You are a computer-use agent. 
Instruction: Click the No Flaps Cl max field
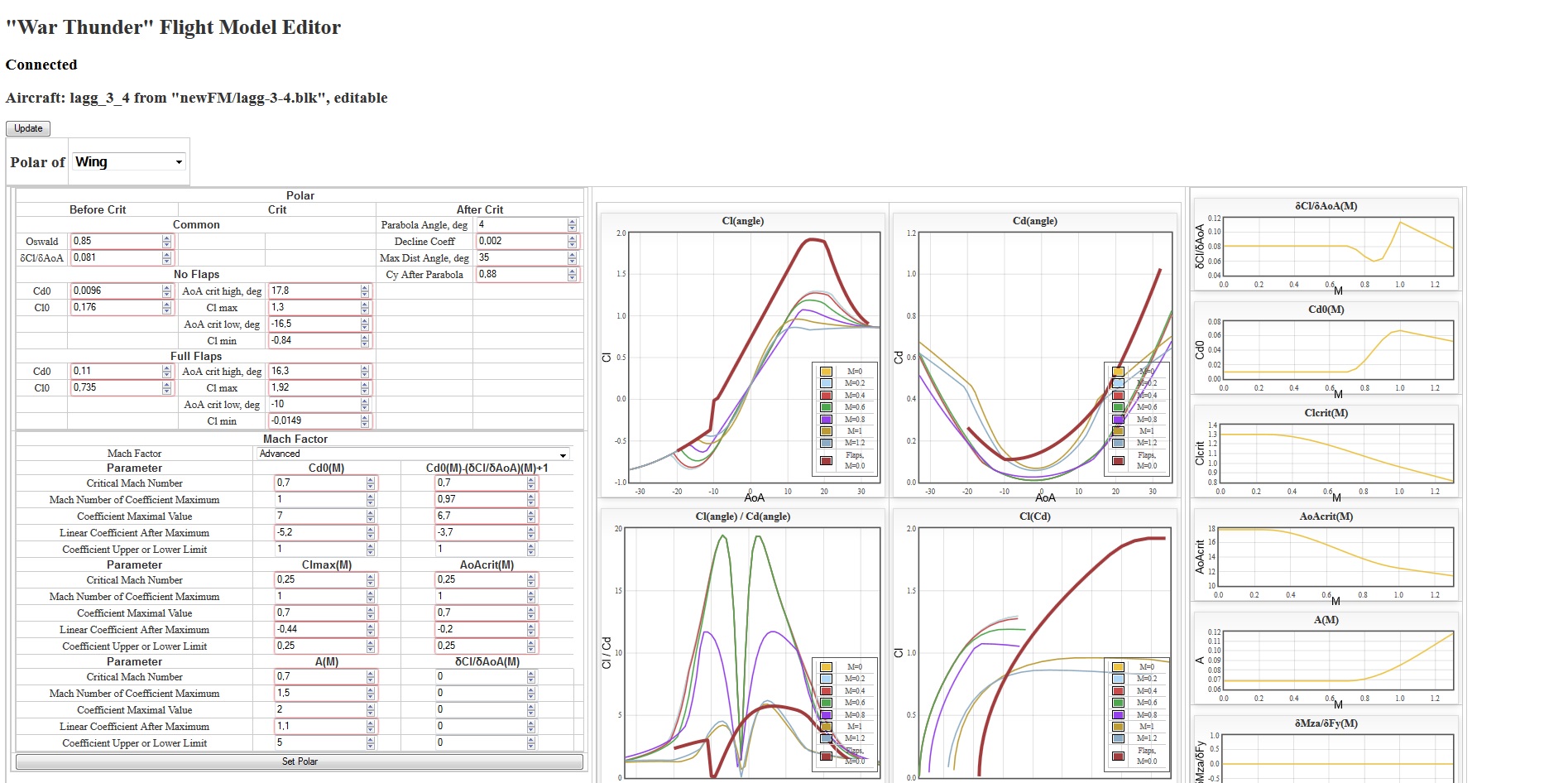314,307
